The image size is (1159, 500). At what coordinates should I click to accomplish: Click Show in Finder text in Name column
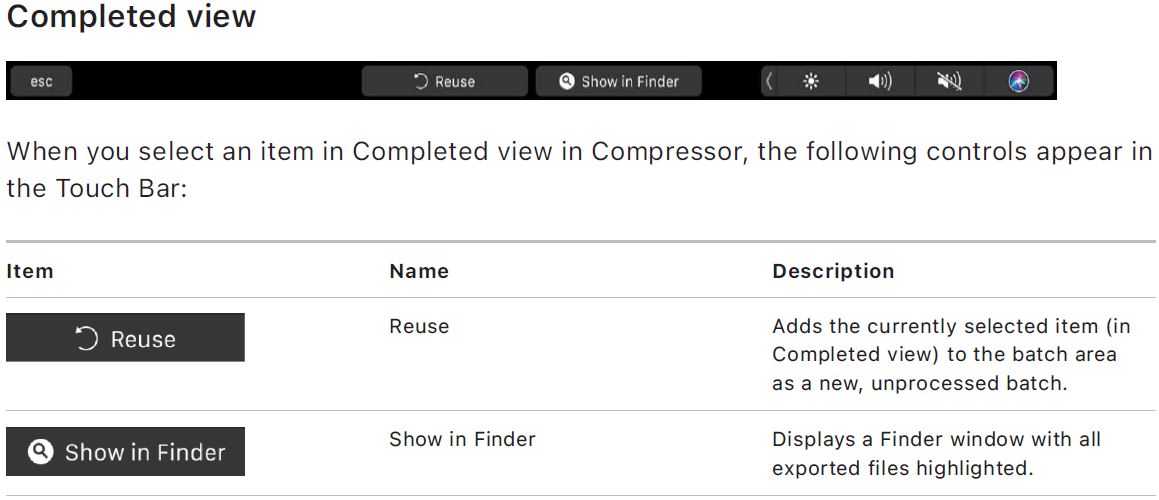tap(462, 438)
